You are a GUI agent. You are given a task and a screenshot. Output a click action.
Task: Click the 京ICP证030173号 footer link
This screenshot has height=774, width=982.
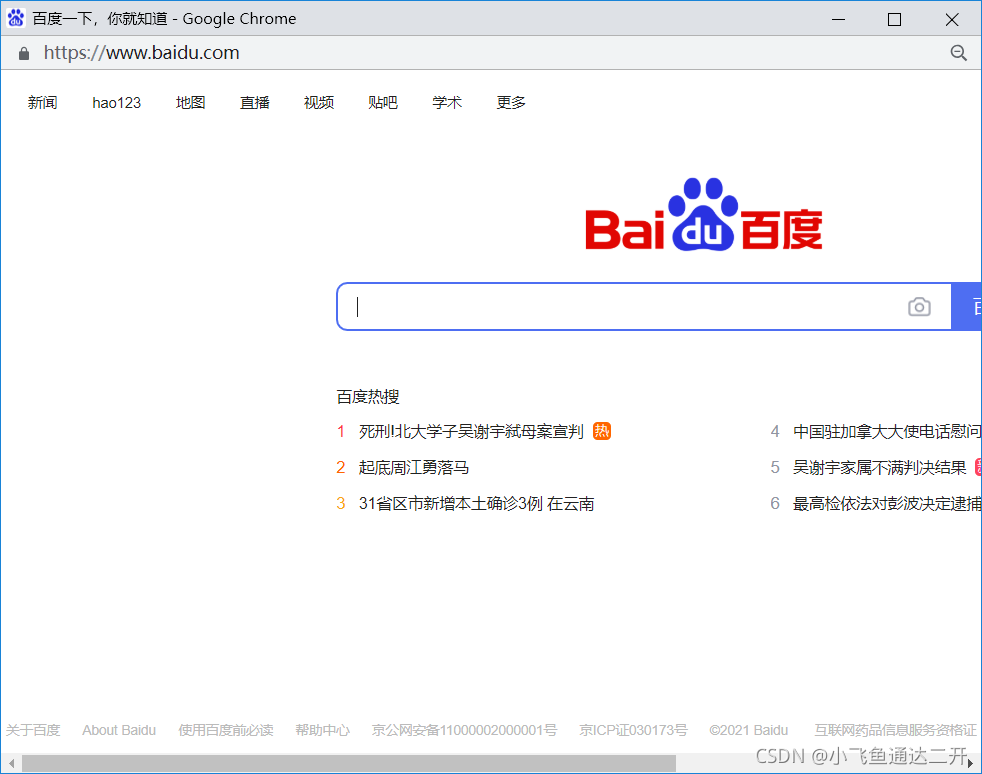(633, 730)
